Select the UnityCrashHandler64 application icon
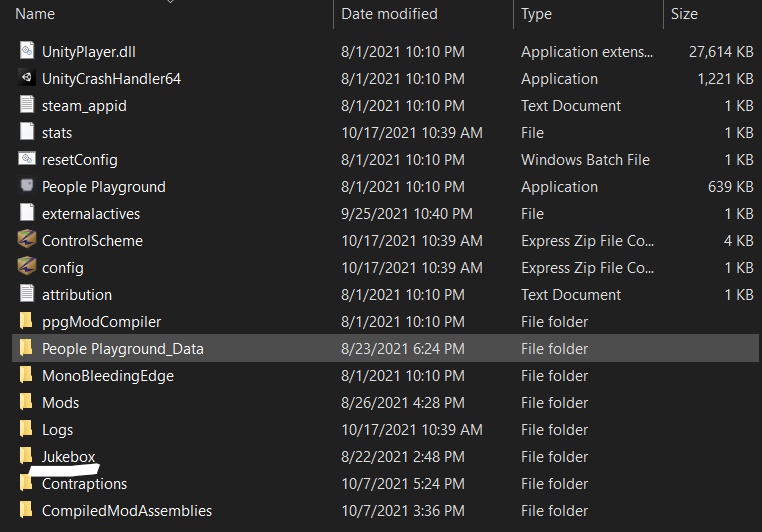This screenshot has height=532, width=762. click(x=27, y=78)
